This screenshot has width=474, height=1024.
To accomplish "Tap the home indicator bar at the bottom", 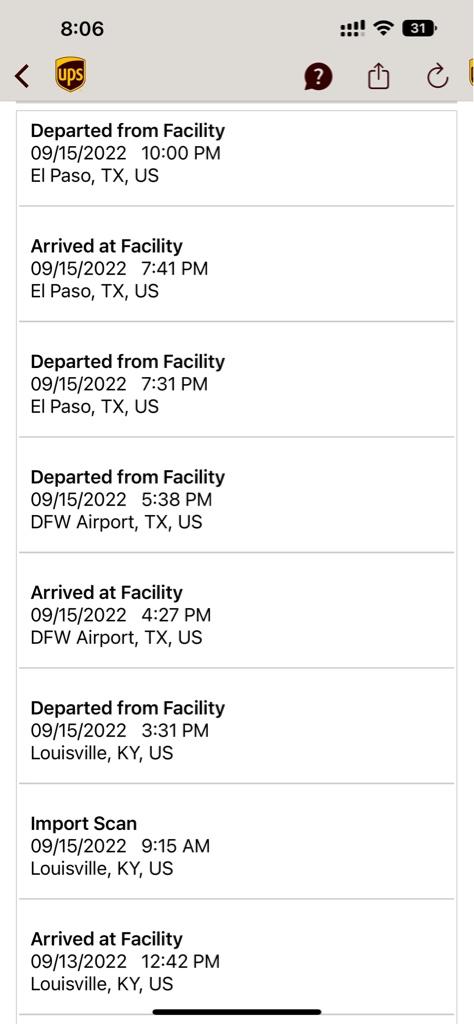I will point(237,1012).
